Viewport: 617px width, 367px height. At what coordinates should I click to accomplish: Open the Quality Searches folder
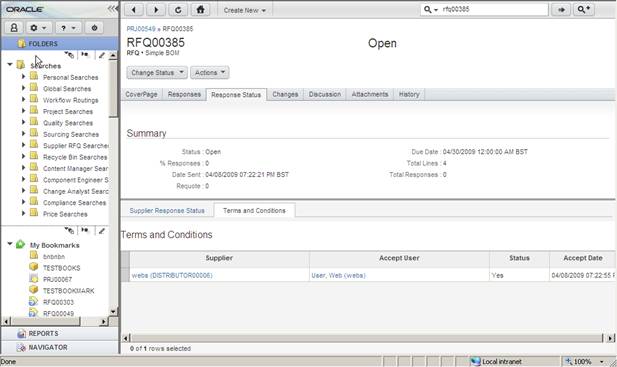tap(68, 123)
